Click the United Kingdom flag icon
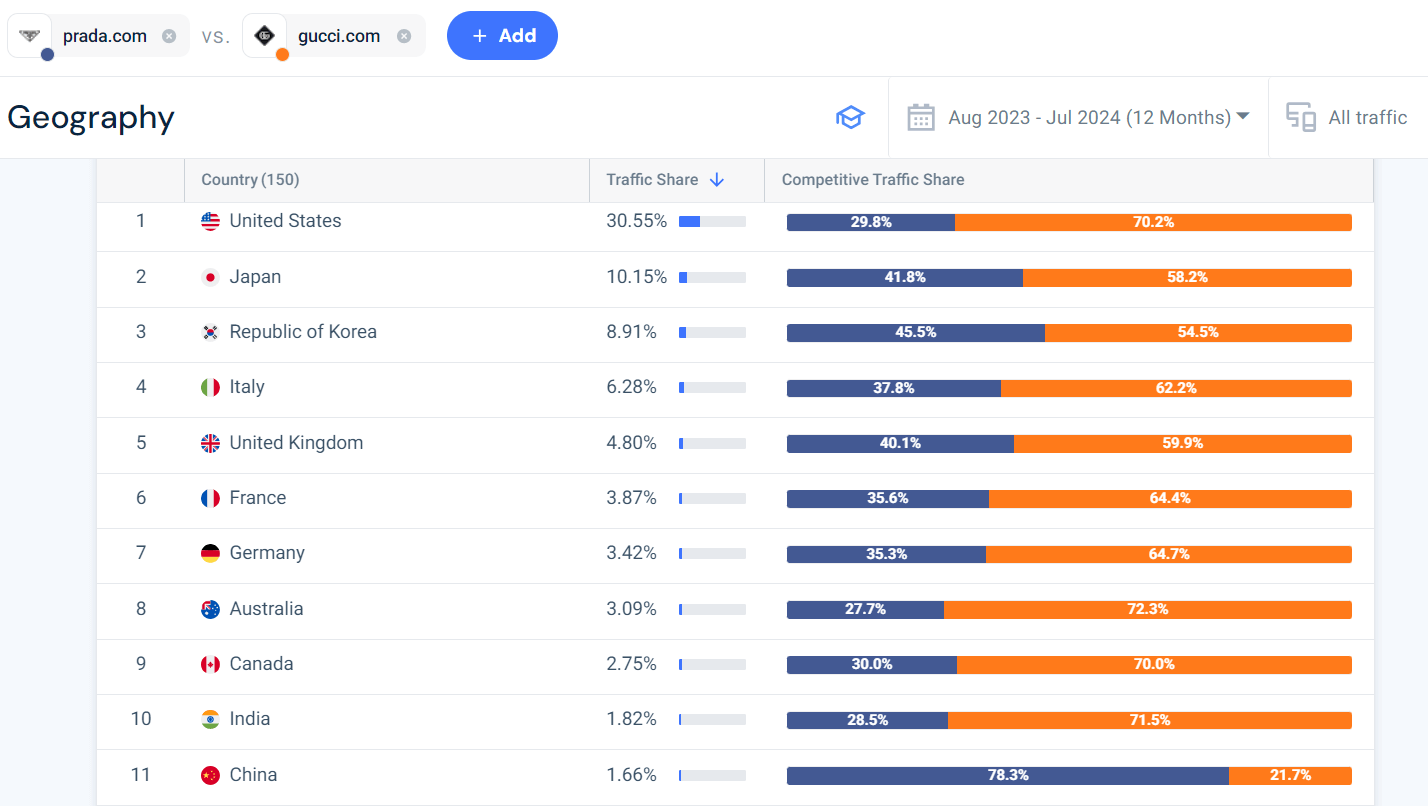This screenshot has width=1428, height=806. click(x=210, y=443)
